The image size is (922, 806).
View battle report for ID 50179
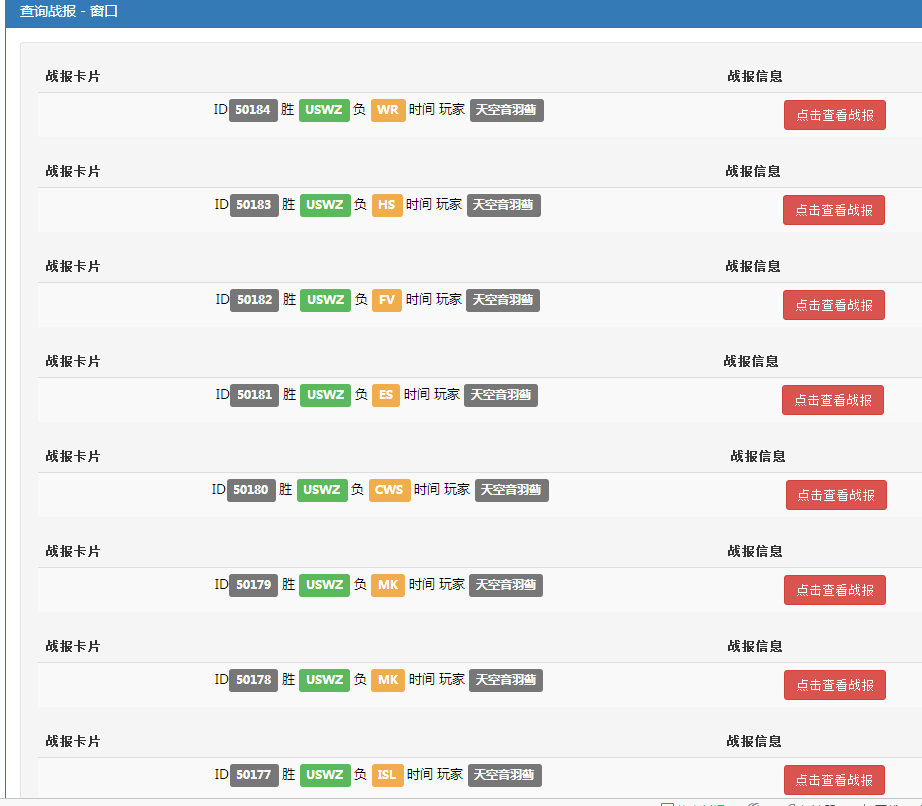click(834, 590)
